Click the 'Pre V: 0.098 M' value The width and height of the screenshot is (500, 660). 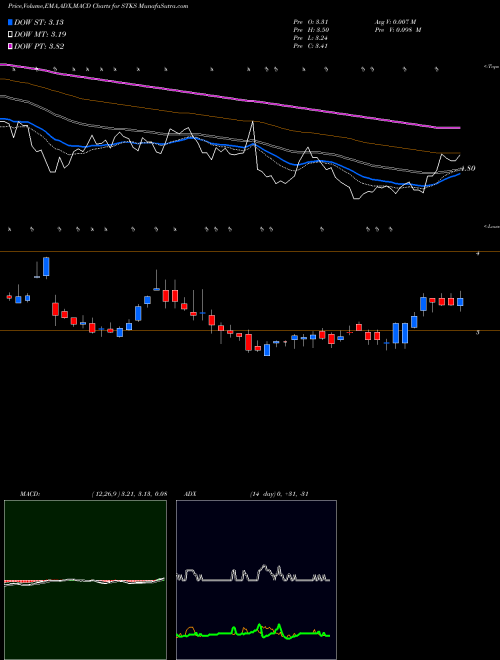pos(398,30)
